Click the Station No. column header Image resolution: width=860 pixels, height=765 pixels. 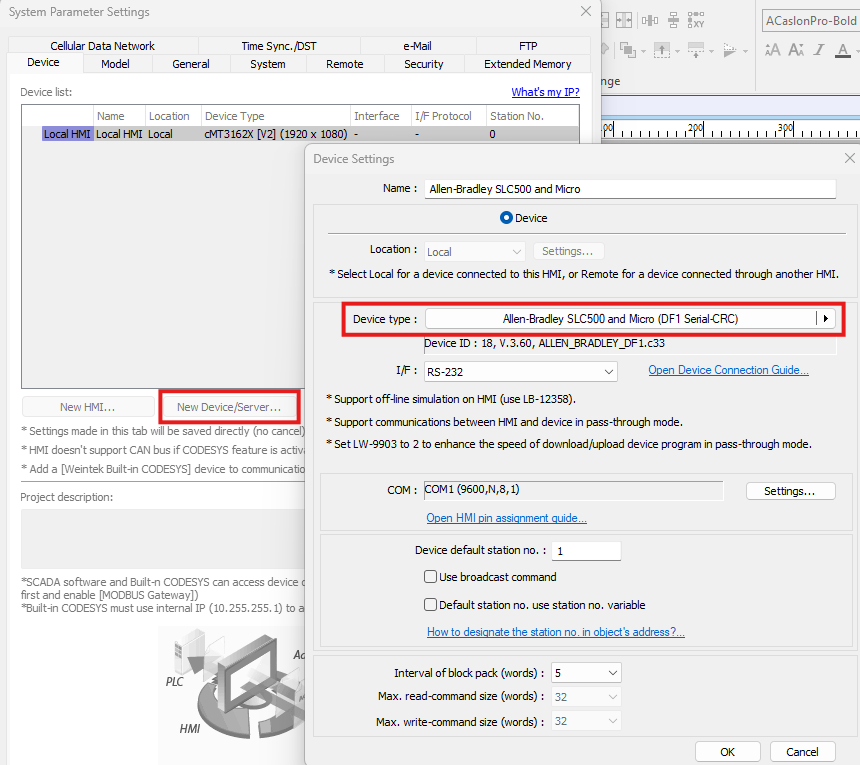point(532,116)
